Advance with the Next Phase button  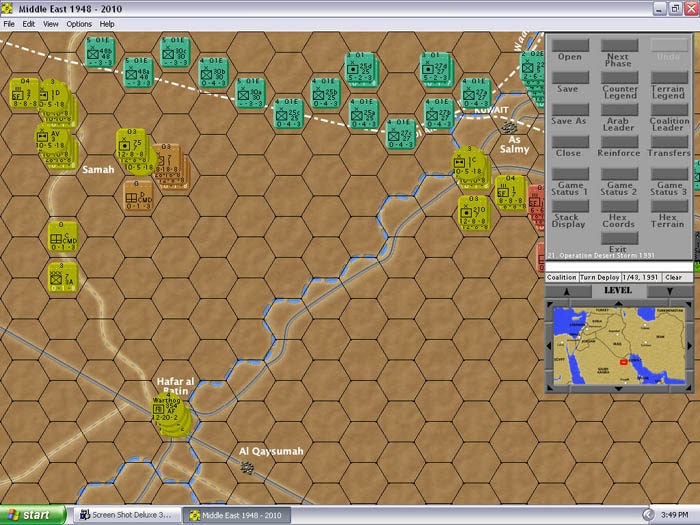pyautogui.click(x=619, y=45)
